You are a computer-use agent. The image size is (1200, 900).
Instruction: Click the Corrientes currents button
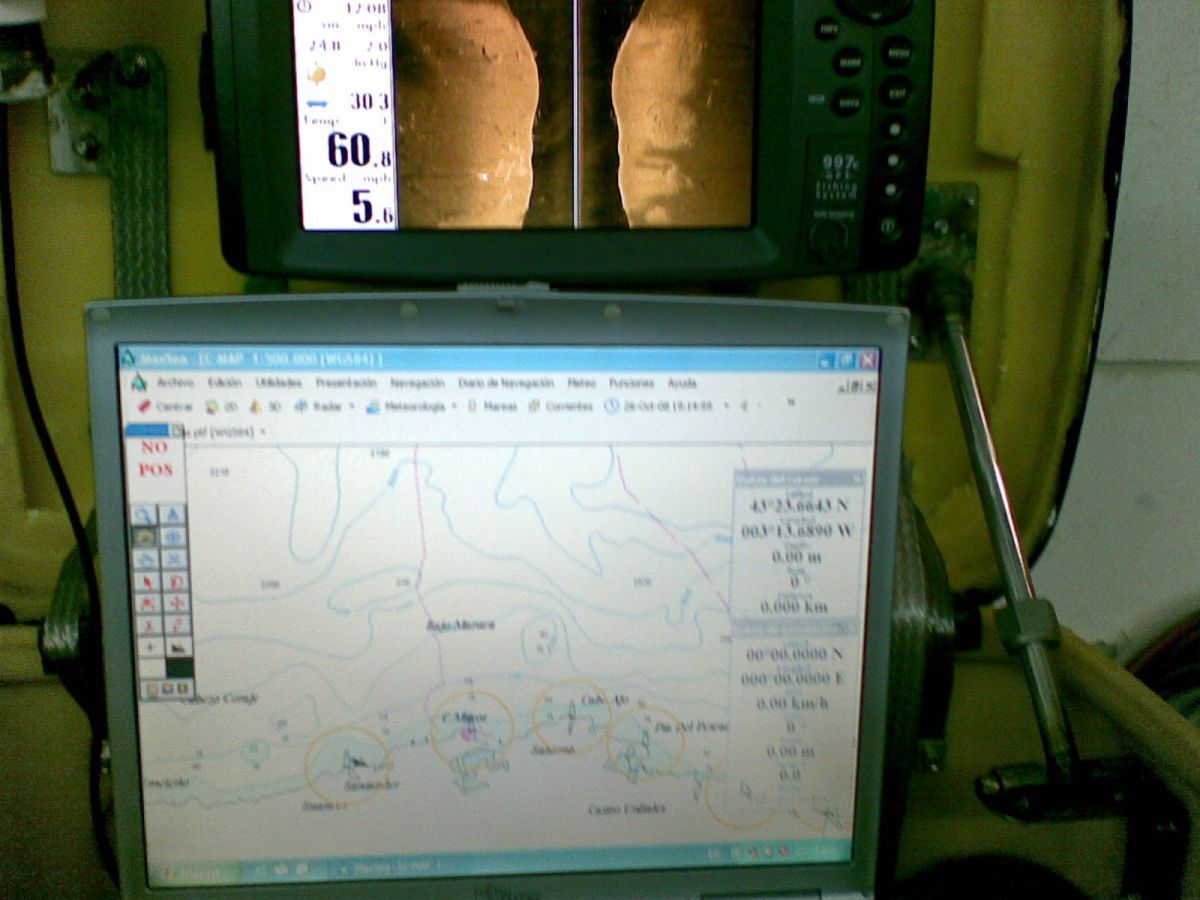pos(561,406)
